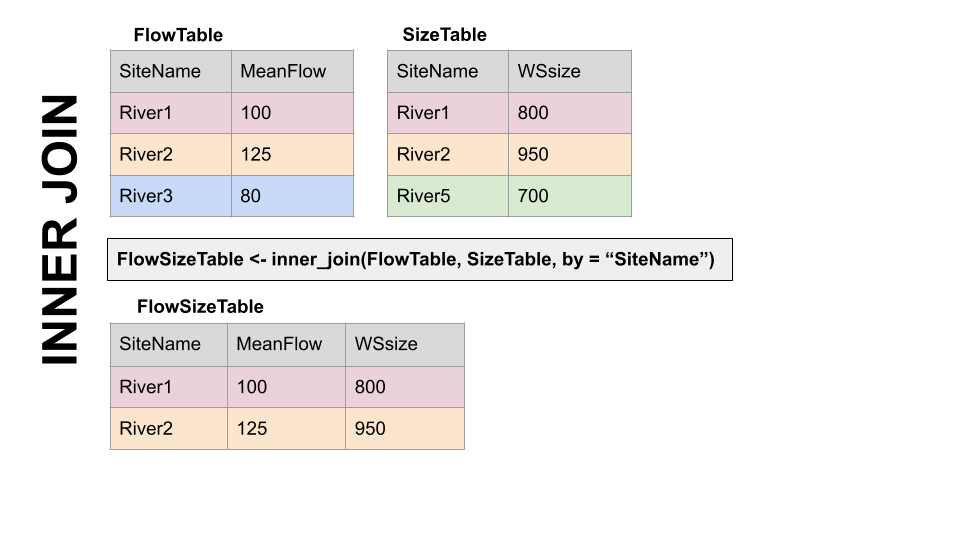Click the inner_join code text box
This screenshot has height=540, width=960.
coord(419,260)
